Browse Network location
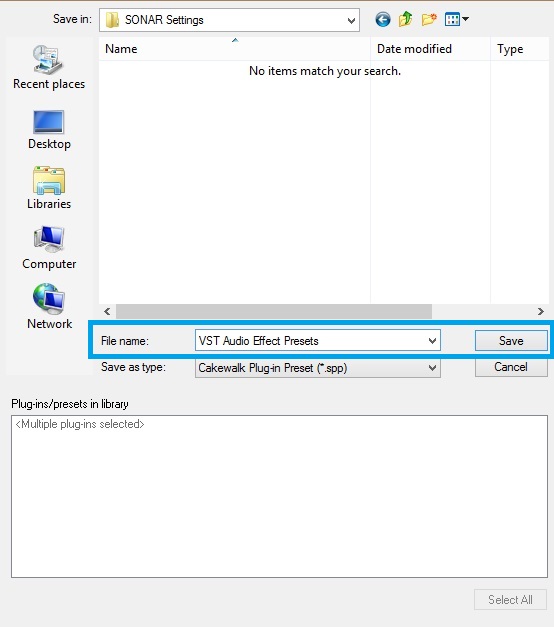This screenshot has height=627, width=554. [x=49, y=306]
